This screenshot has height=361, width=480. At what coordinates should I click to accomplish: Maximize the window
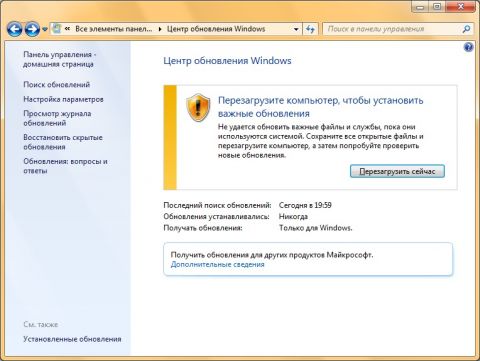coord(438,7)
